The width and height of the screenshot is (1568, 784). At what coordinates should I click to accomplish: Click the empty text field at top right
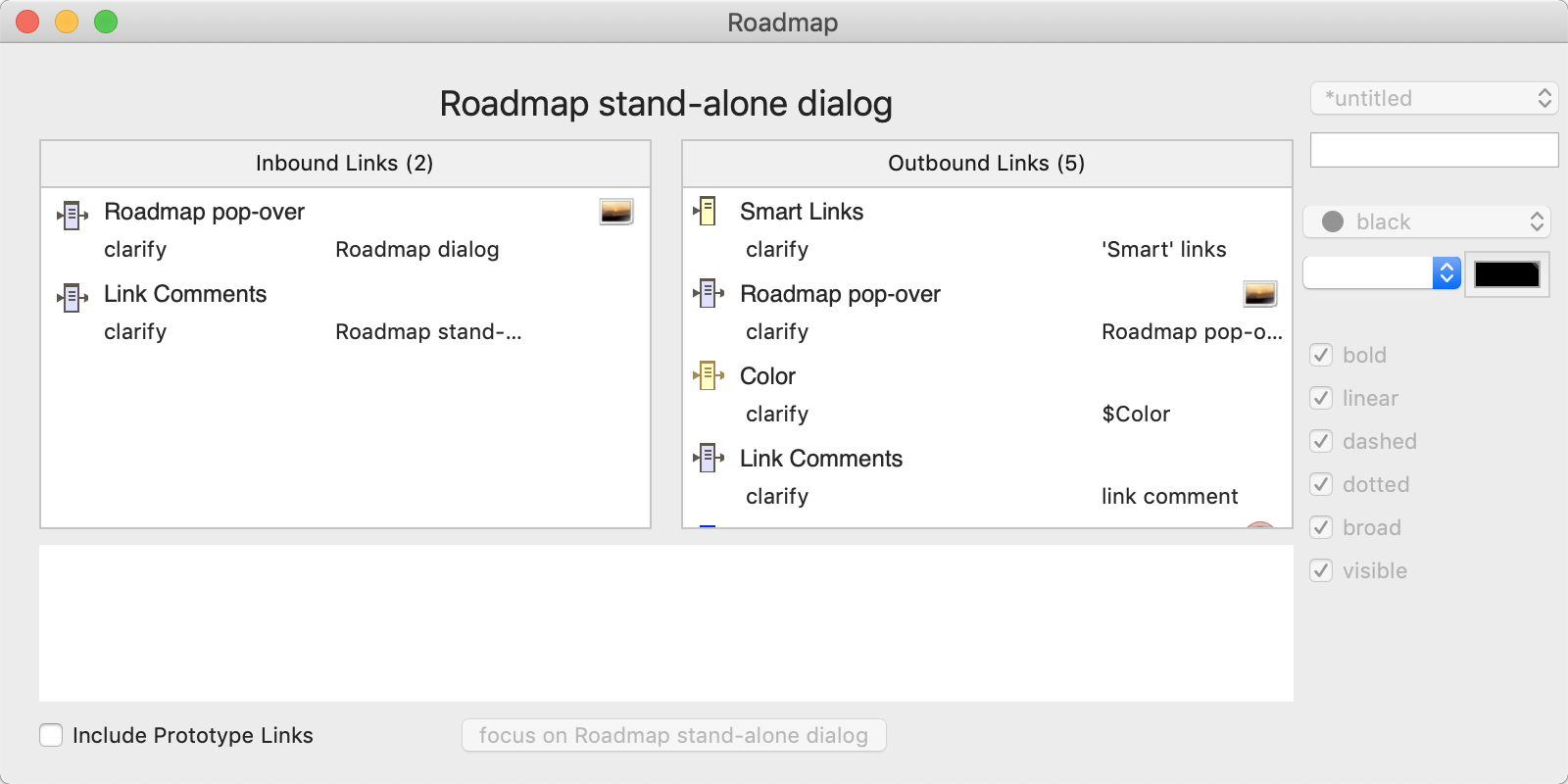1434,149
